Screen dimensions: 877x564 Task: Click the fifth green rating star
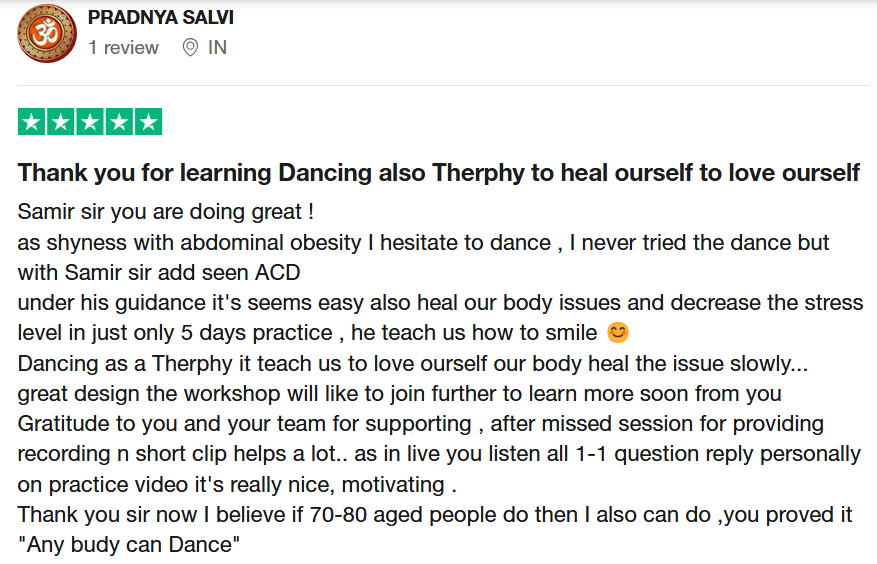tap(147, 122)
